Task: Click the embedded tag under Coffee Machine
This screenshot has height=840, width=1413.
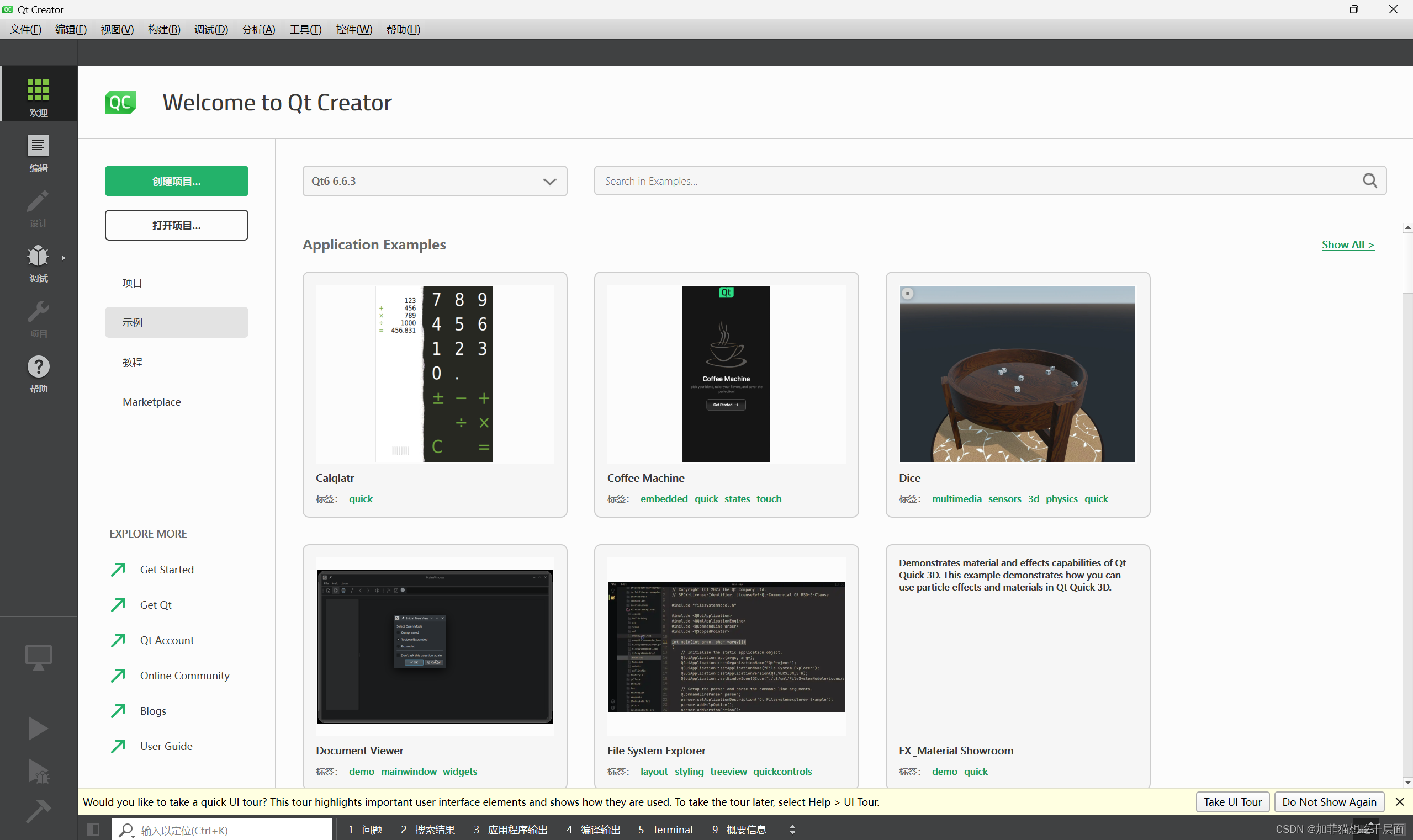Action: point(664,499)
